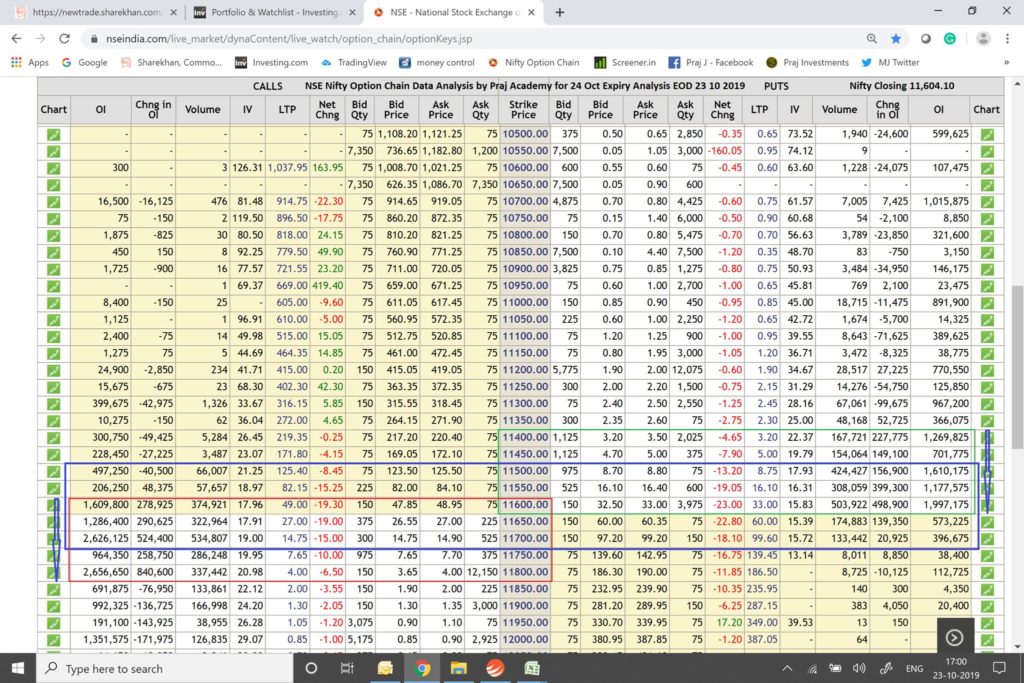Click call-side chart icon in 11000 strike row
The height and width of the screenshot is (683, 1024).
tap(53, 302)
